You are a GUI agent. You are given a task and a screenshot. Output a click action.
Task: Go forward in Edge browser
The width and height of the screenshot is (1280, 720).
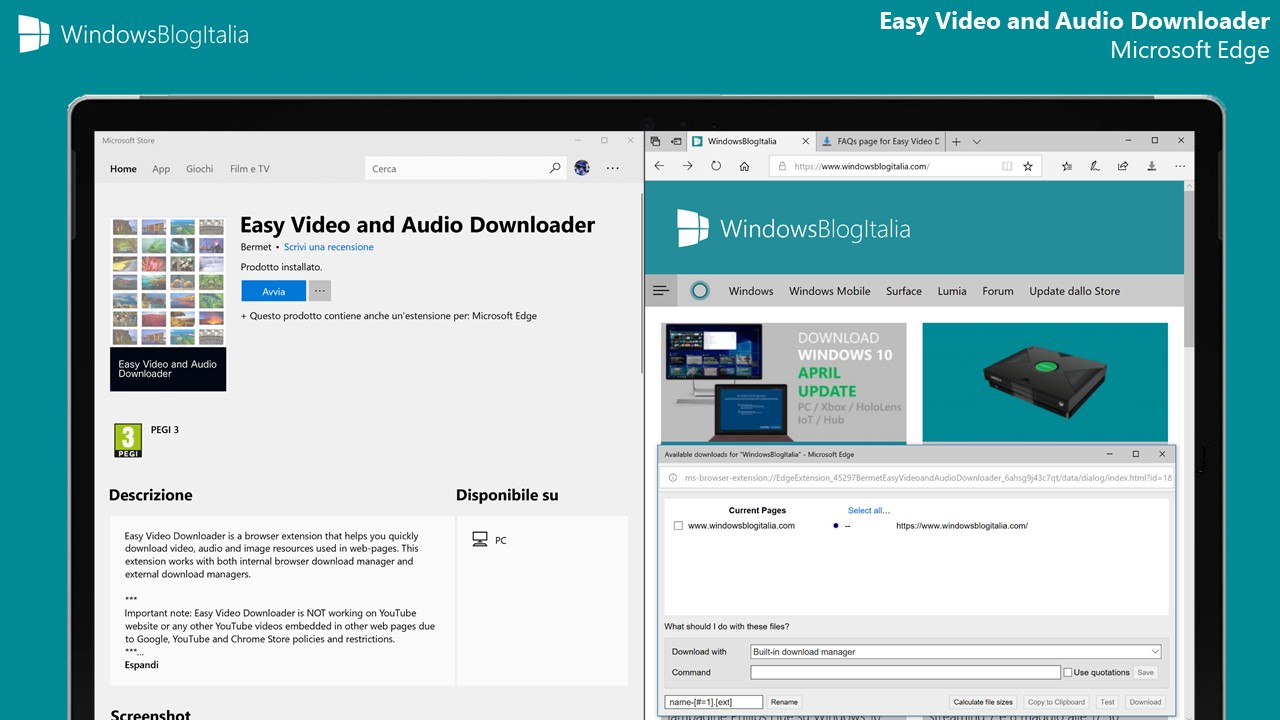687,166
